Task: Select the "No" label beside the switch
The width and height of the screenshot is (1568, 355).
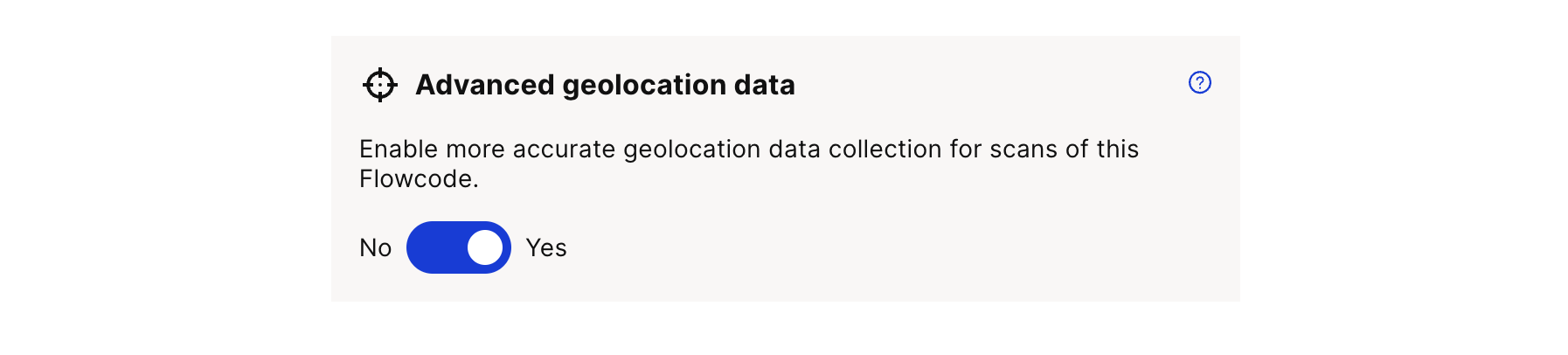Action: [376, 248]
